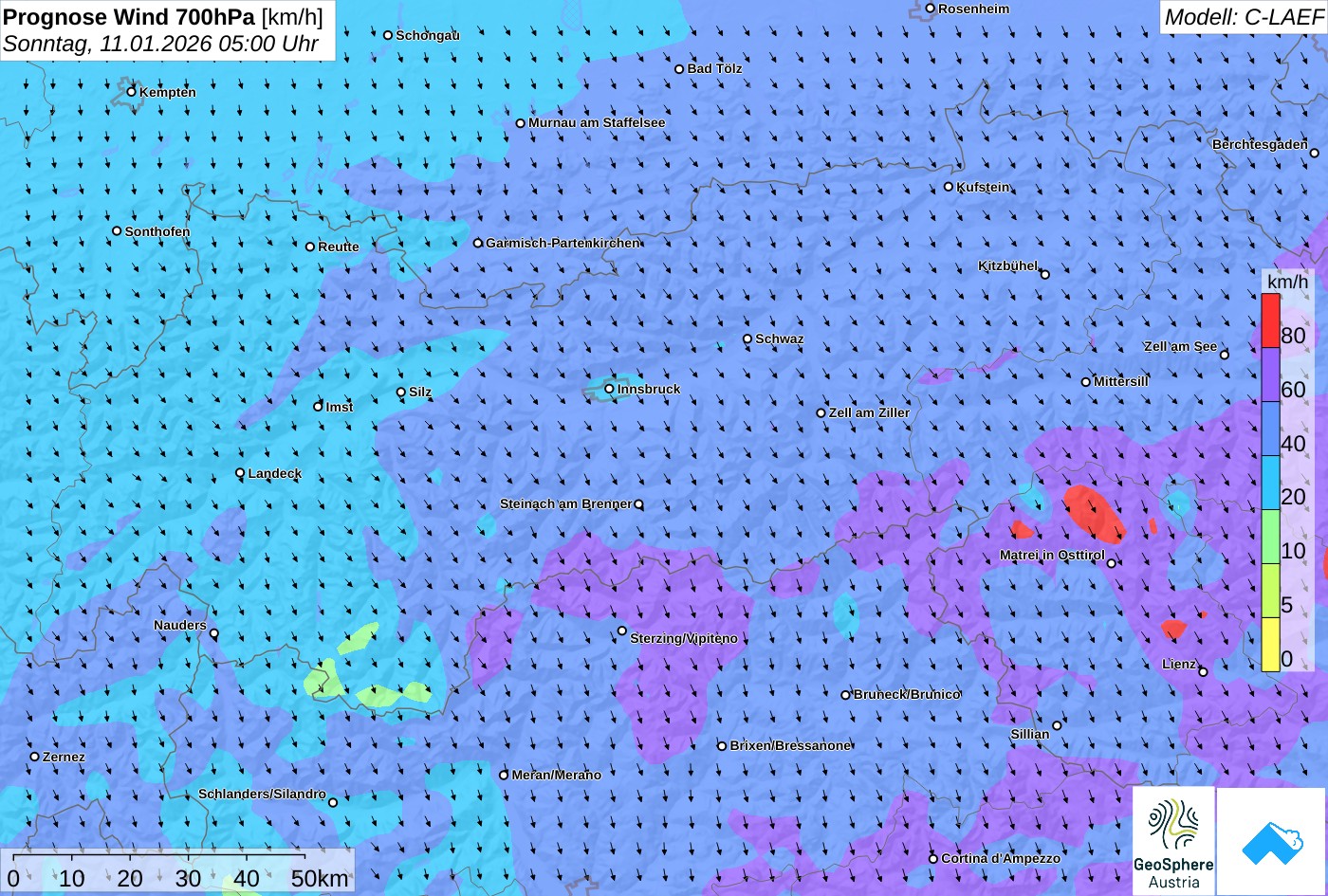Screen dimensions: 1328x896
Task: Click the Imst location dot
Action: 319,407
